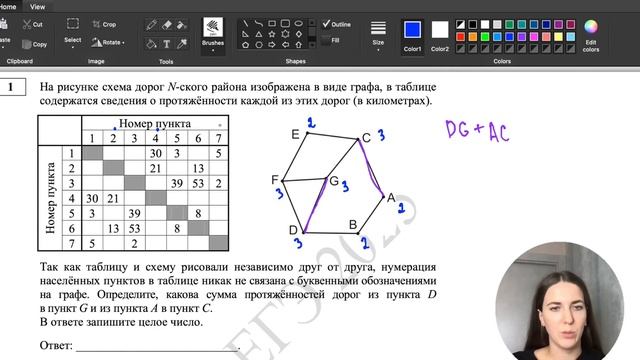Screen dimensions: 640x360
Task: Pick the purple swatch in top row
Action: point(558,24)
